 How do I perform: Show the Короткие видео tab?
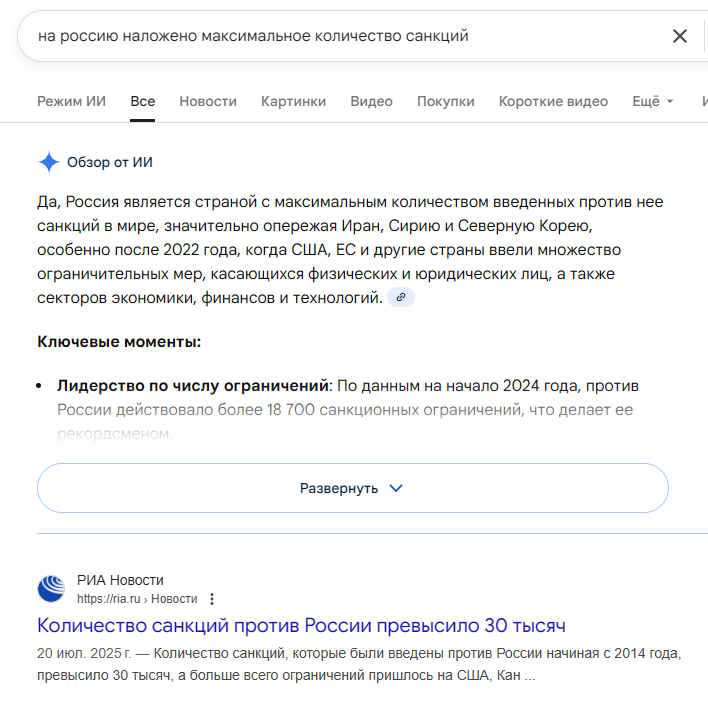tap(553, 101)
